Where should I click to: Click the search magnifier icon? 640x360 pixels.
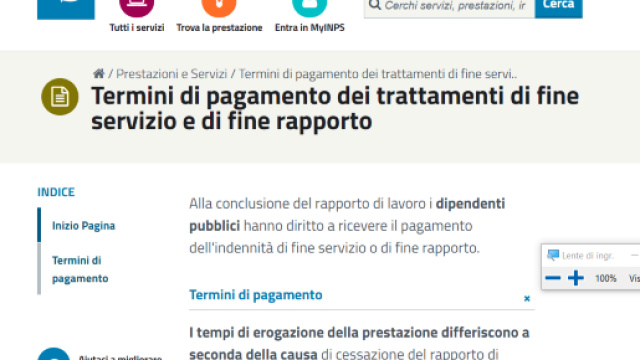pos(374,5)
